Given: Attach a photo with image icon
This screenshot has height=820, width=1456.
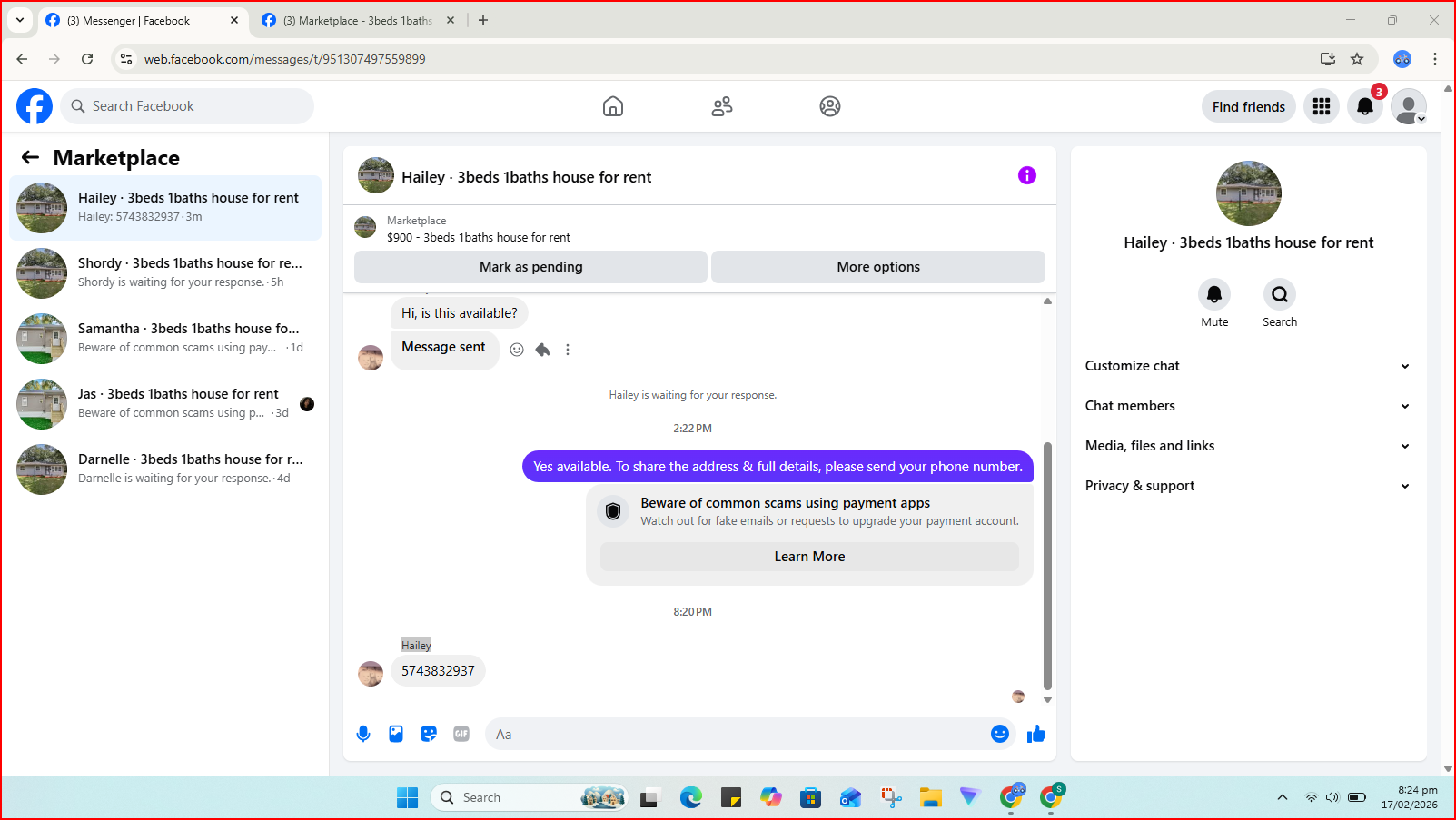Looking at the screenshot, I should (x=396, y=734).
